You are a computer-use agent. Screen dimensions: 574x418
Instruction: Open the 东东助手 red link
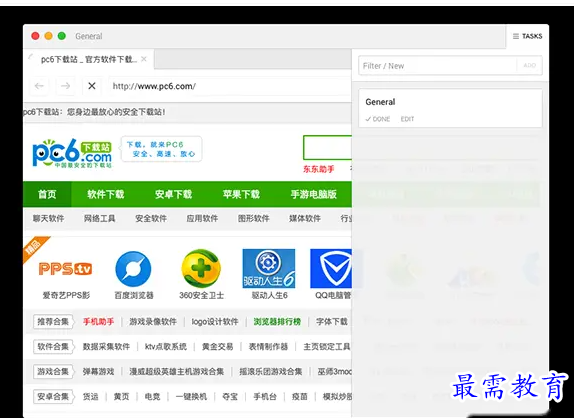click(318, 169)
